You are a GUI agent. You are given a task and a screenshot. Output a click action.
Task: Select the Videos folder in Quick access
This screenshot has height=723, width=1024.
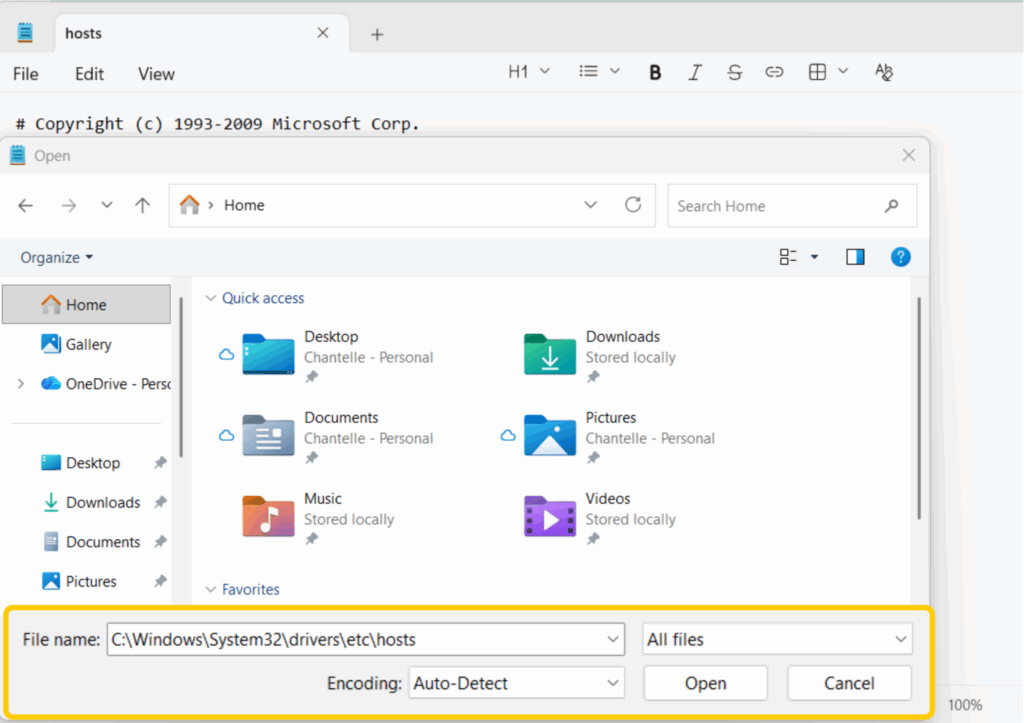pyautogui.click(x=601, y=518)
